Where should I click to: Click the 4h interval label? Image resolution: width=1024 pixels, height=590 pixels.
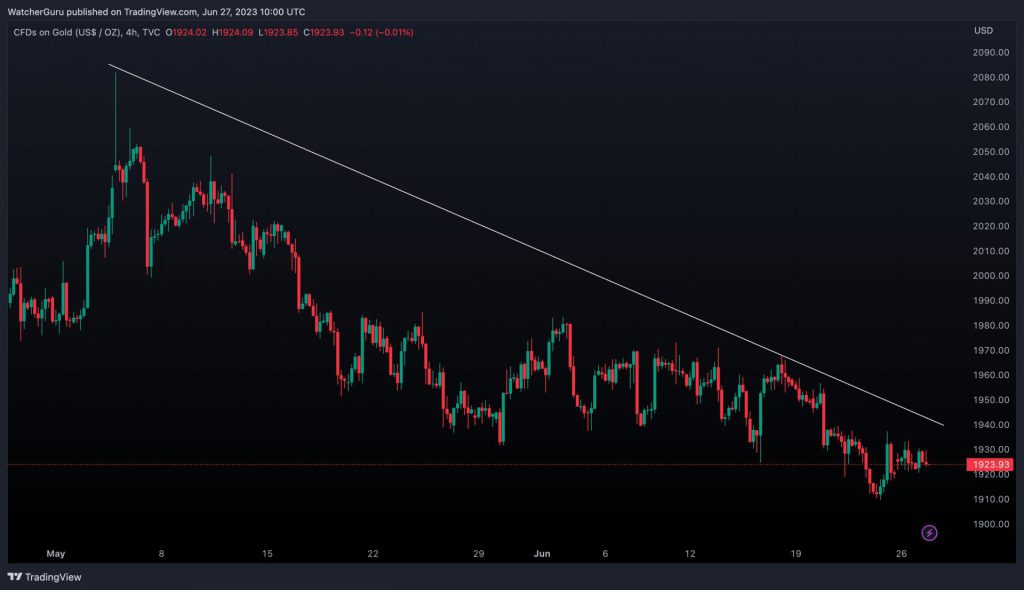point(131,32)
